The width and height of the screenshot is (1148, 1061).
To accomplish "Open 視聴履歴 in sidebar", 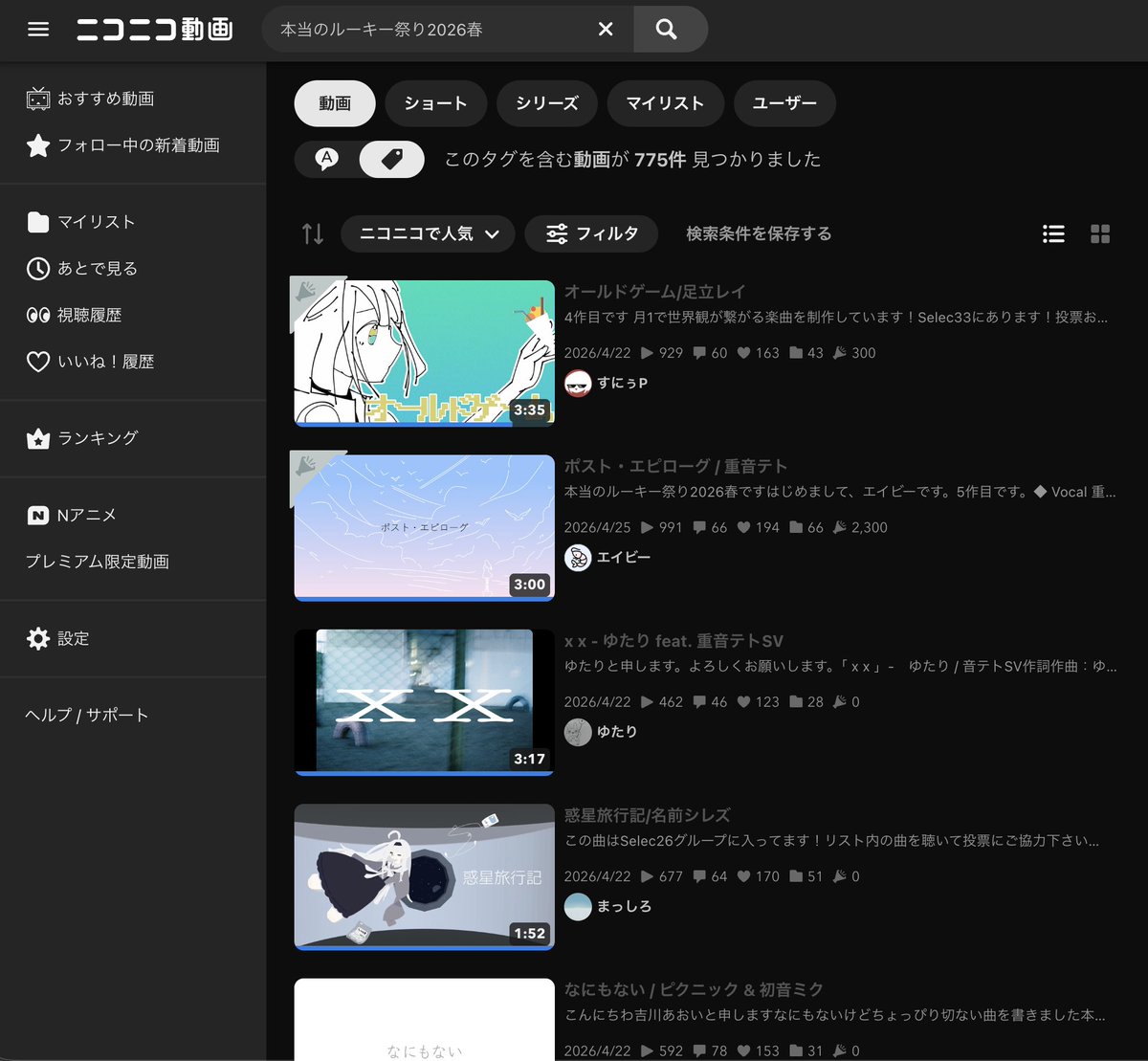I will tap(75, 315).
